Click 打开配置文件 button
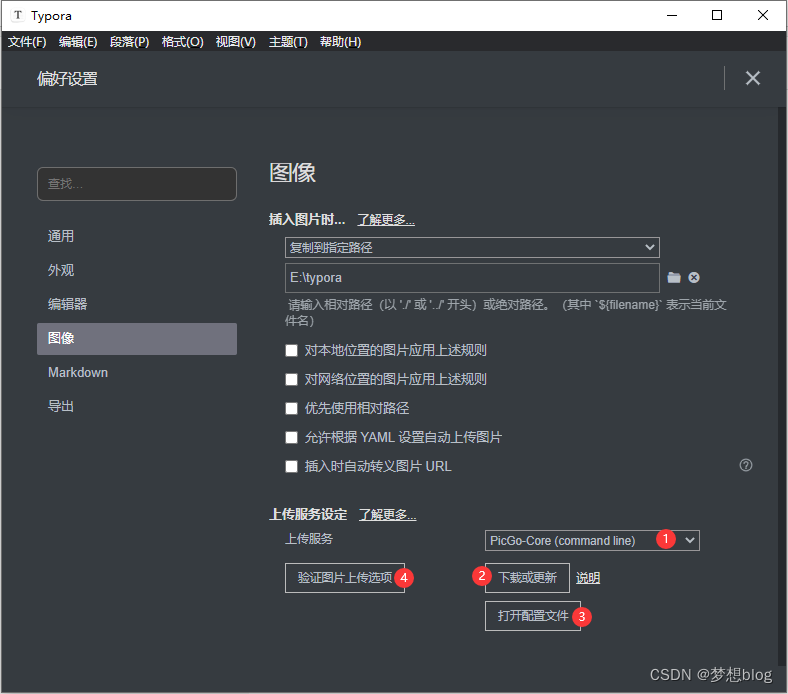Image resolution: width=788 pixels, height=694 pixels. (533, 616)
